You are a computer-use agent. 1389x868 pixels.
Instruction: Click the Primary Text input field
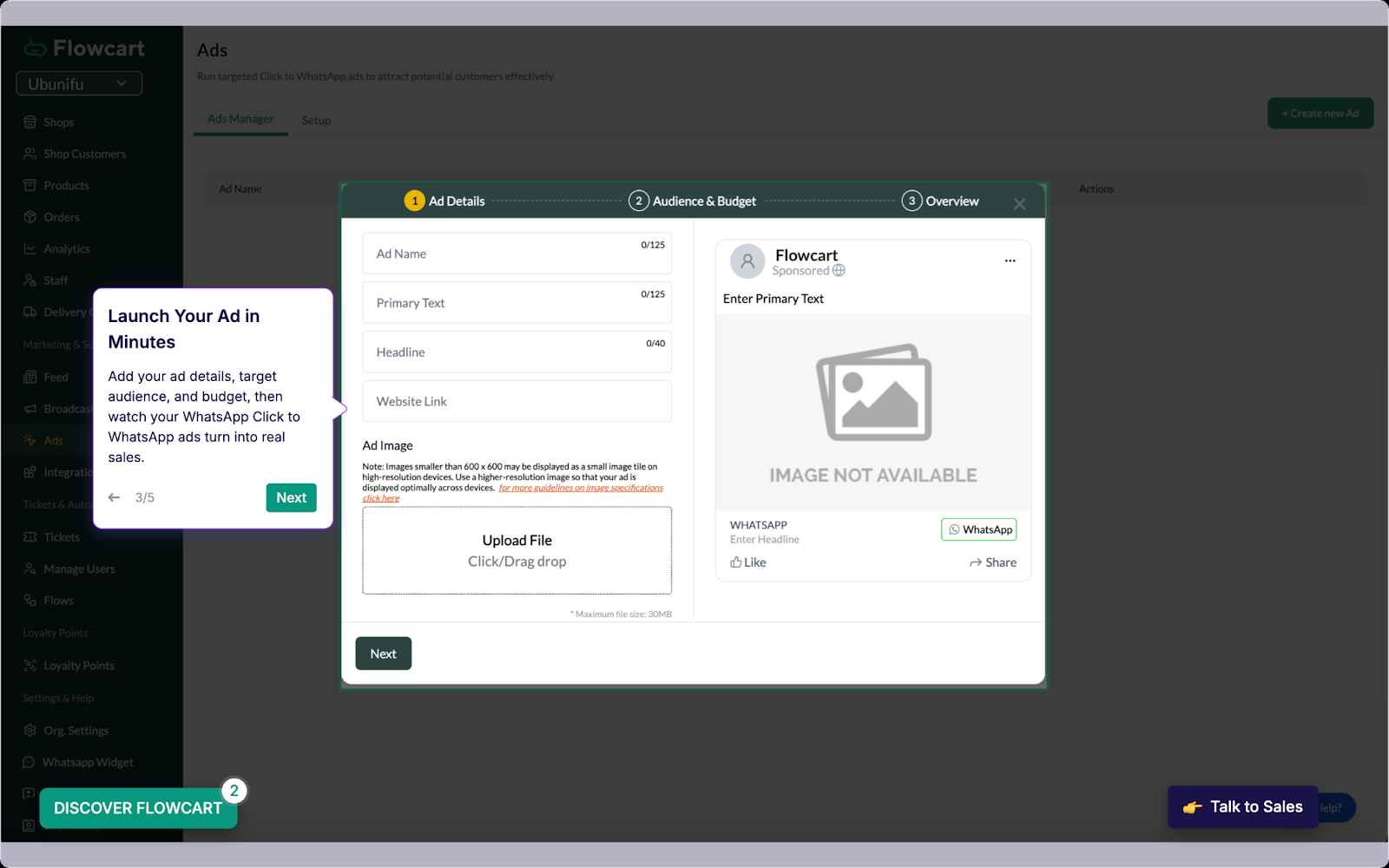[517, 303]
